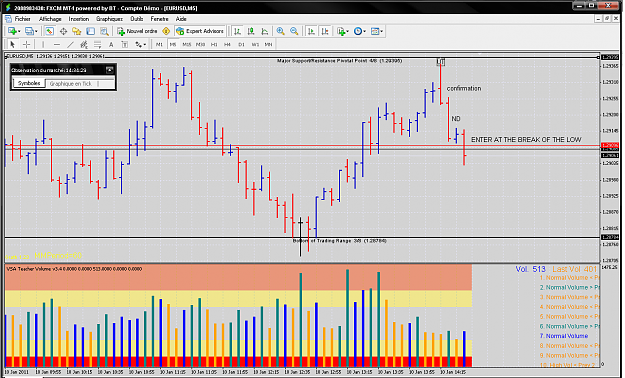Switch chart to bar chart icon
The width and height of the screenshot is (625, 378).
pos(238,31)
